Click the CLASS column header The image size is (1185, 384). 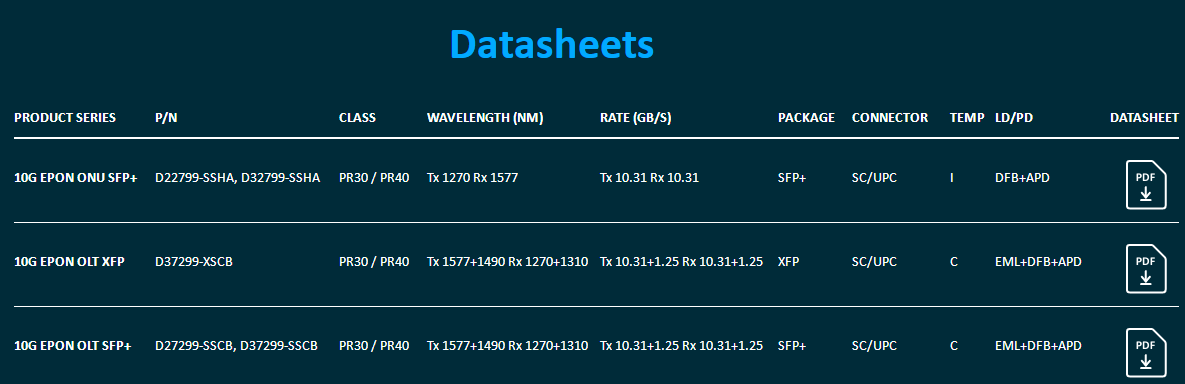point(357,118)
